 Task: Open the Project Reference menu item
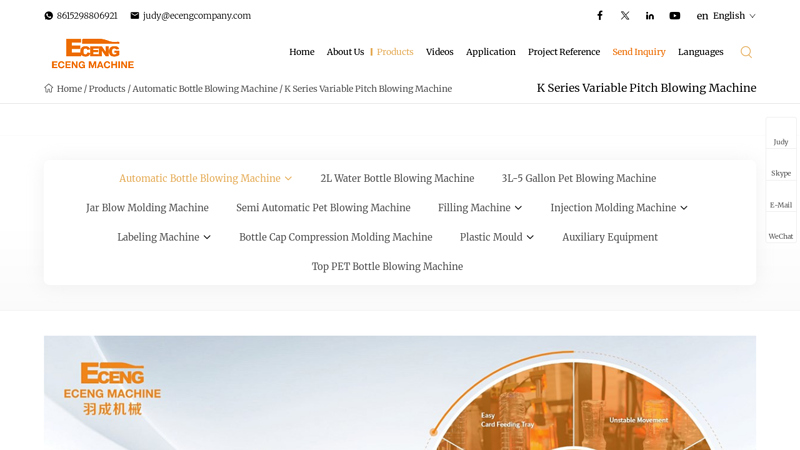[564, 52]
